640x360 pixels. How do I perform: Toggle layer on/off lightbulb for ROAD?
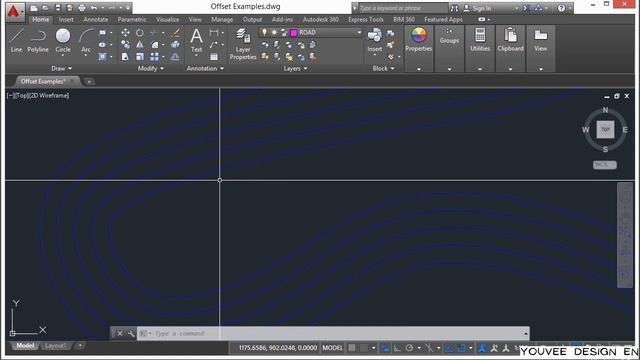[264, 32]
